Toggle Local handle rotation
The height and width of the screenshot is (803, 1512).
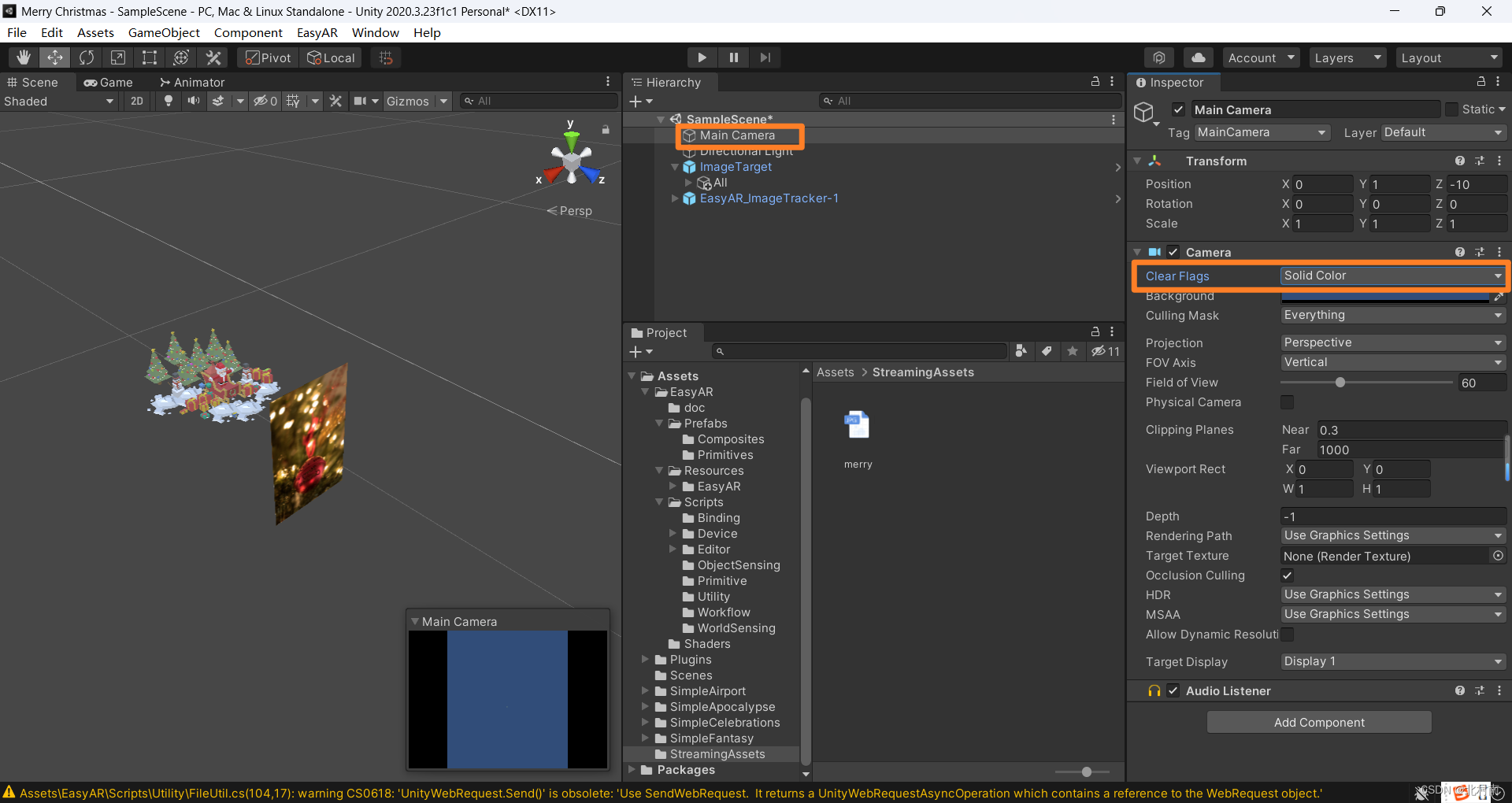coord(331,57)
